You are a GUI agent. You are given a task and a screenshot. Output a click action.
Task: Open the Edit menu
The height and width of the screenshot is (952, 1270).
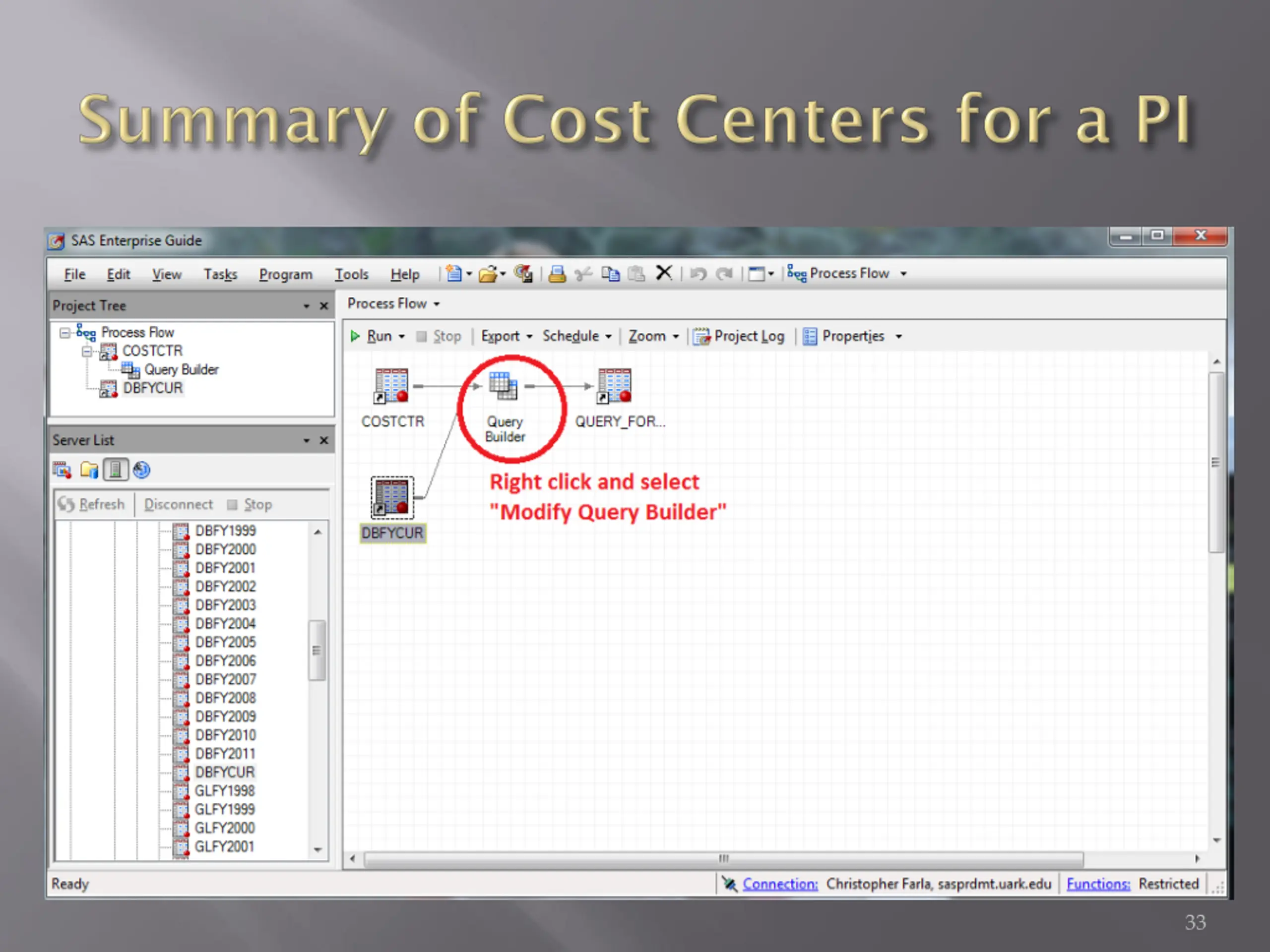(118, 274)
